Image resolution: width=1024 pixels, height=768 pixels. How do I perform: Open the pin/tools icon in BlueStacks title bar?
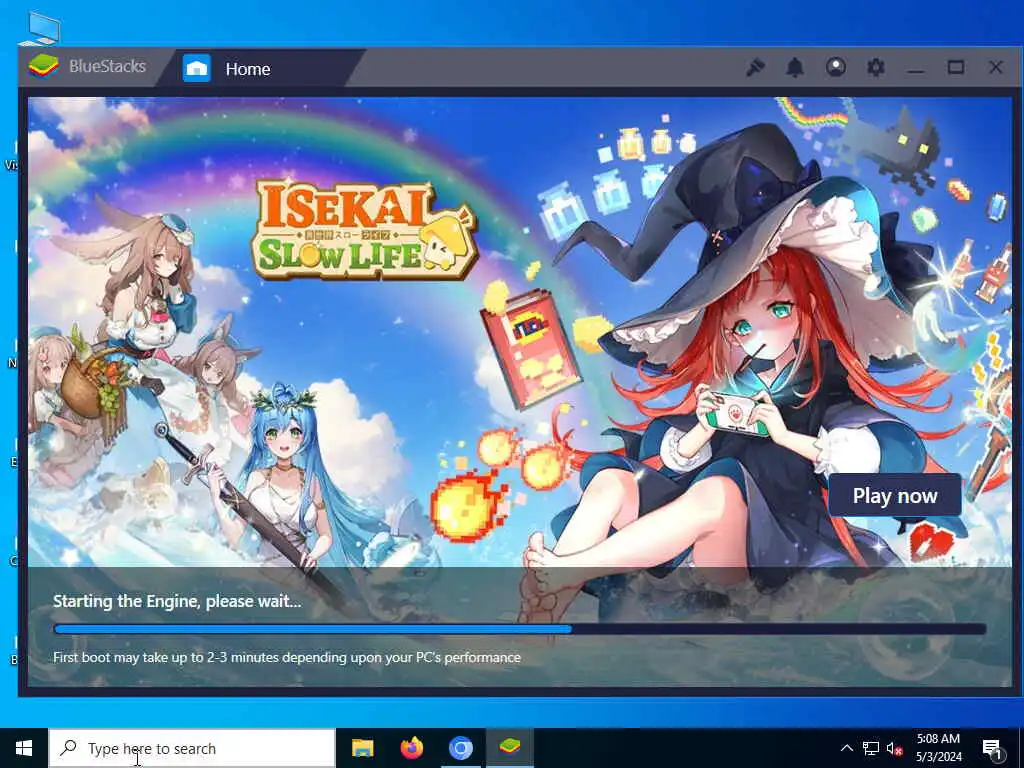pyautogui.click(x=756, y=67)
